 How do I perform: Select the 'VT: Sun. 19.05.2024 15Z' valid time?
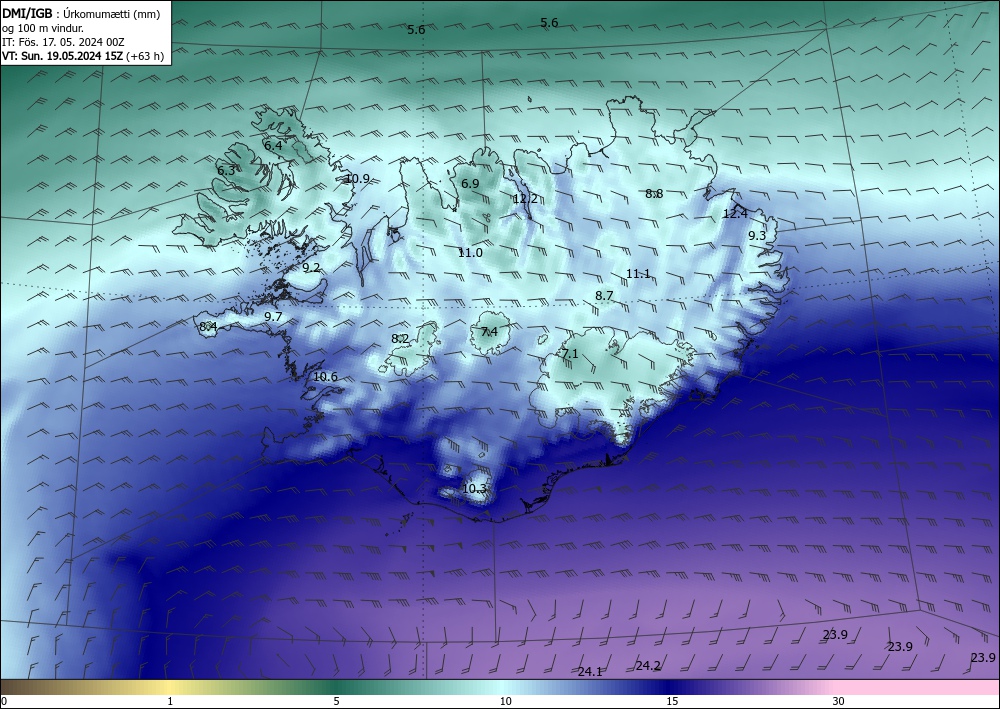[x=62, y=56]
